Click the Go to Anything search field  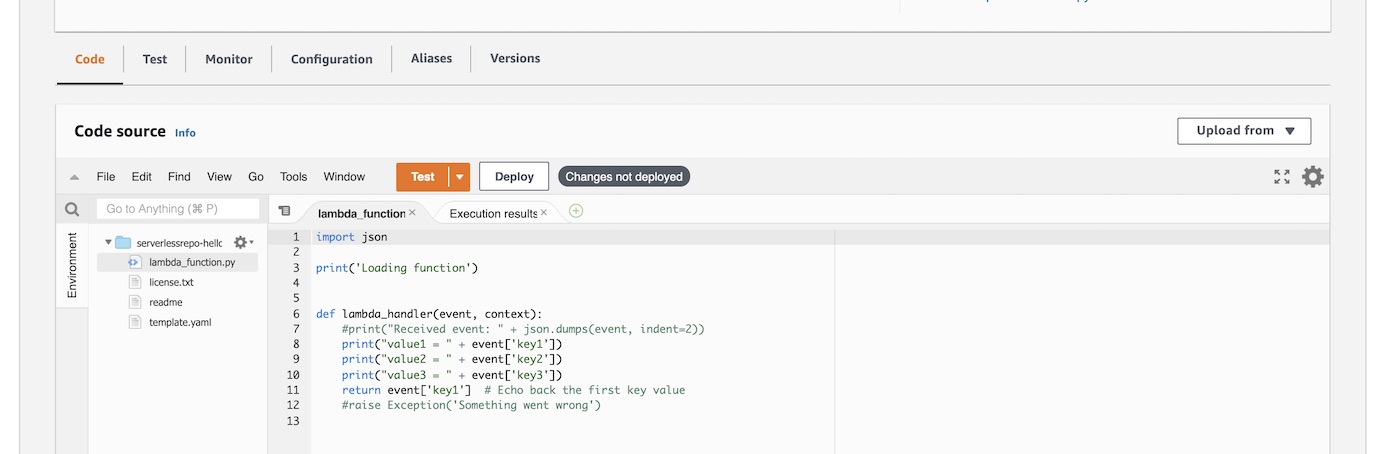click(177, 209)
